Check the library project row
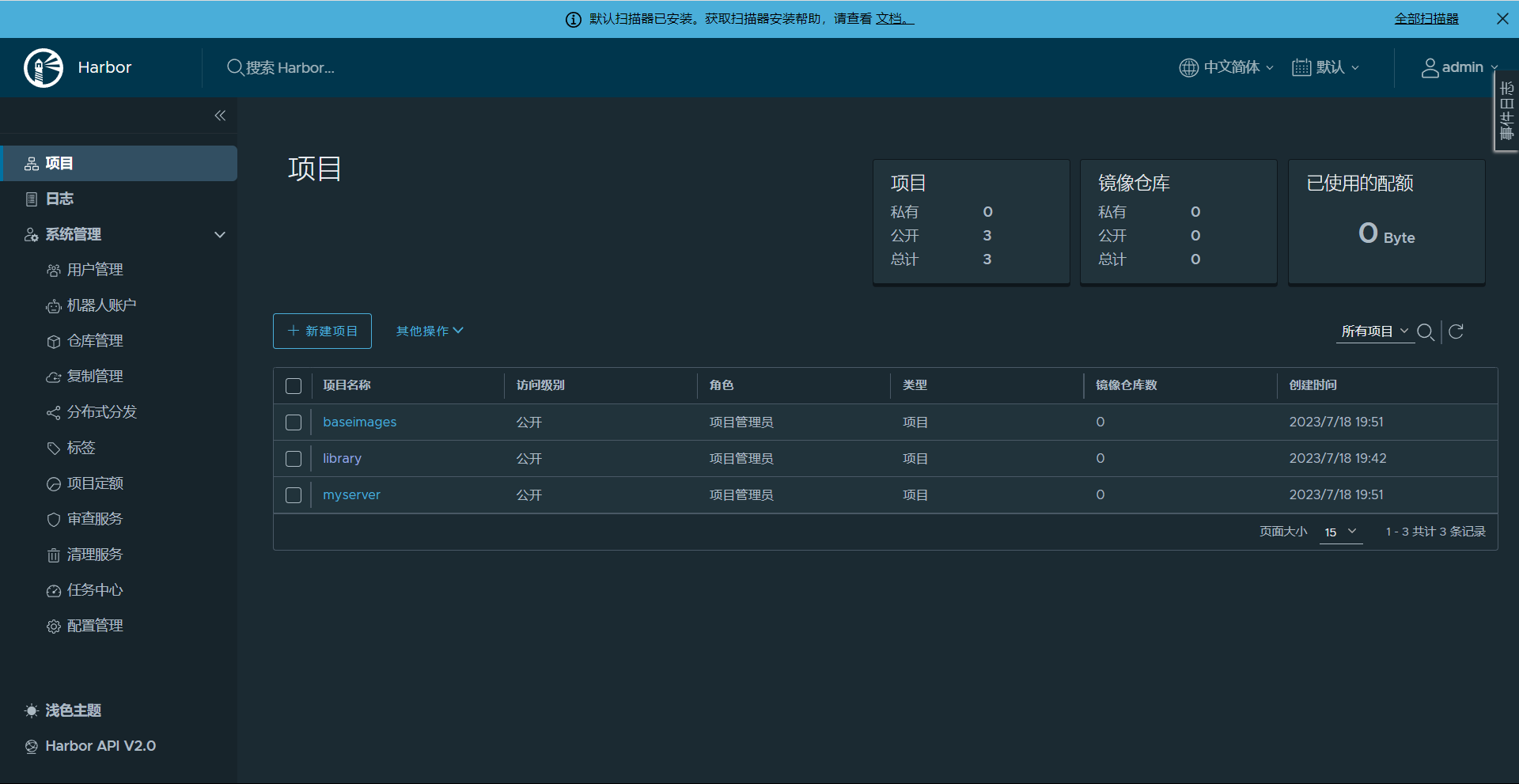The height and width of the screenshot is (784, 1519). coord(294,459)
